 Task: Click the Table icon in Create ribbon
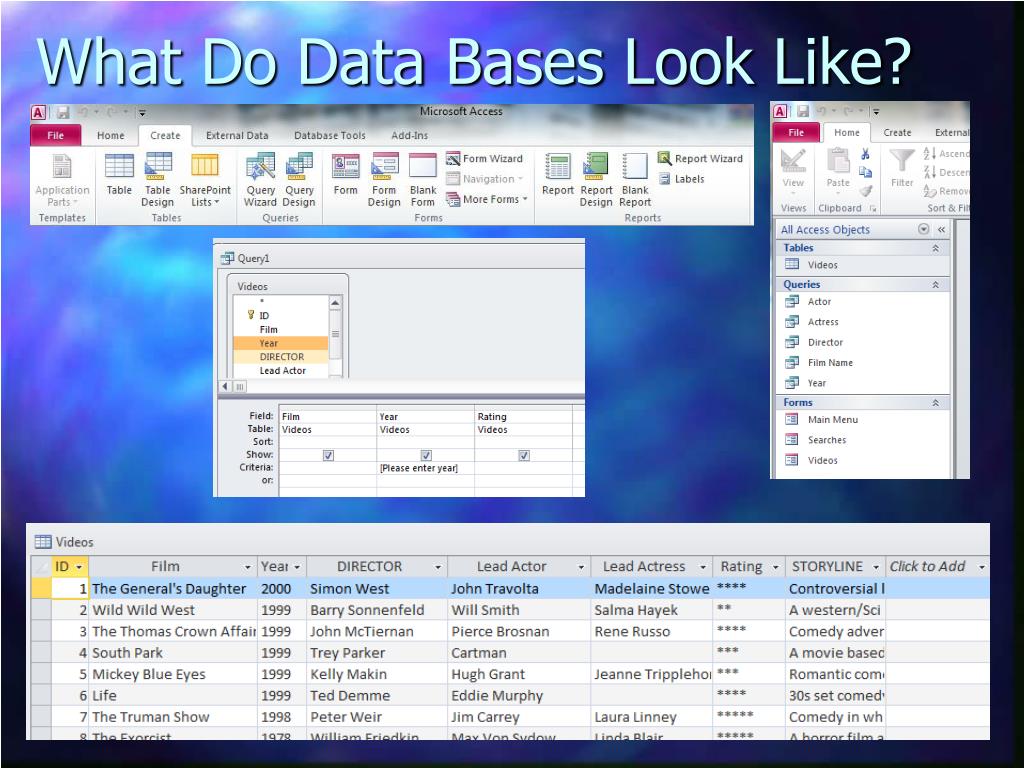[119, 174]
